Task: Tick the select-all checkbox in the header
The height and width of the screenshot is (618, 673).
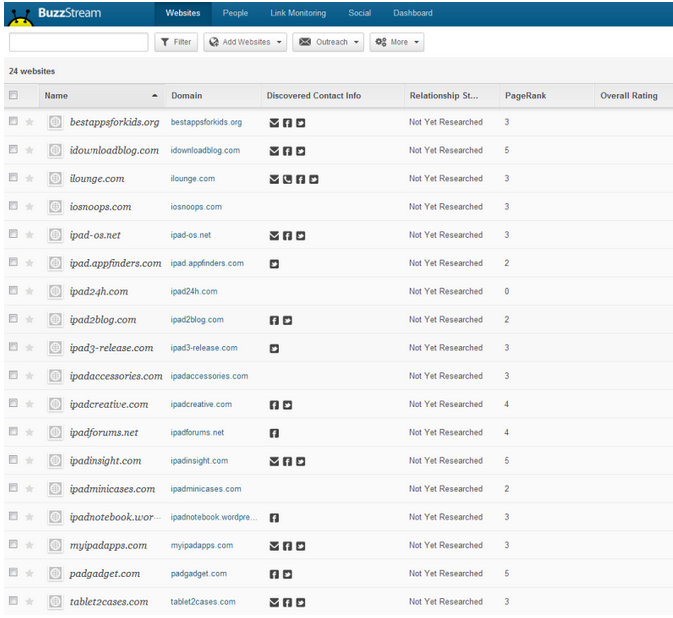Action: click(13, 95)
